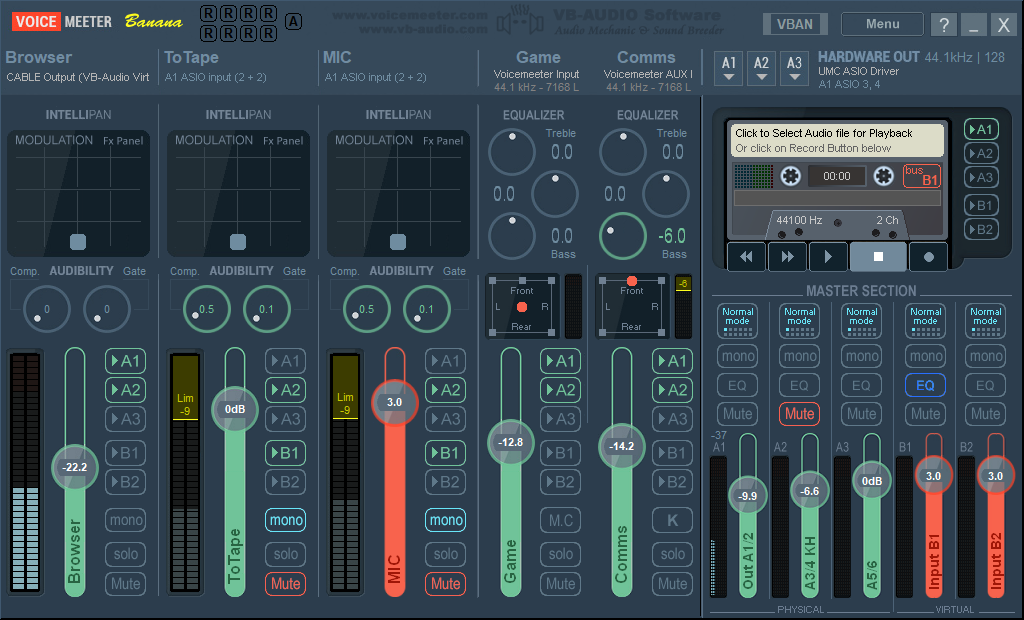Viewport: 1024px width, 620px height.
Task: Open the A1 hardware output dropdown
Action: (729, 69)
